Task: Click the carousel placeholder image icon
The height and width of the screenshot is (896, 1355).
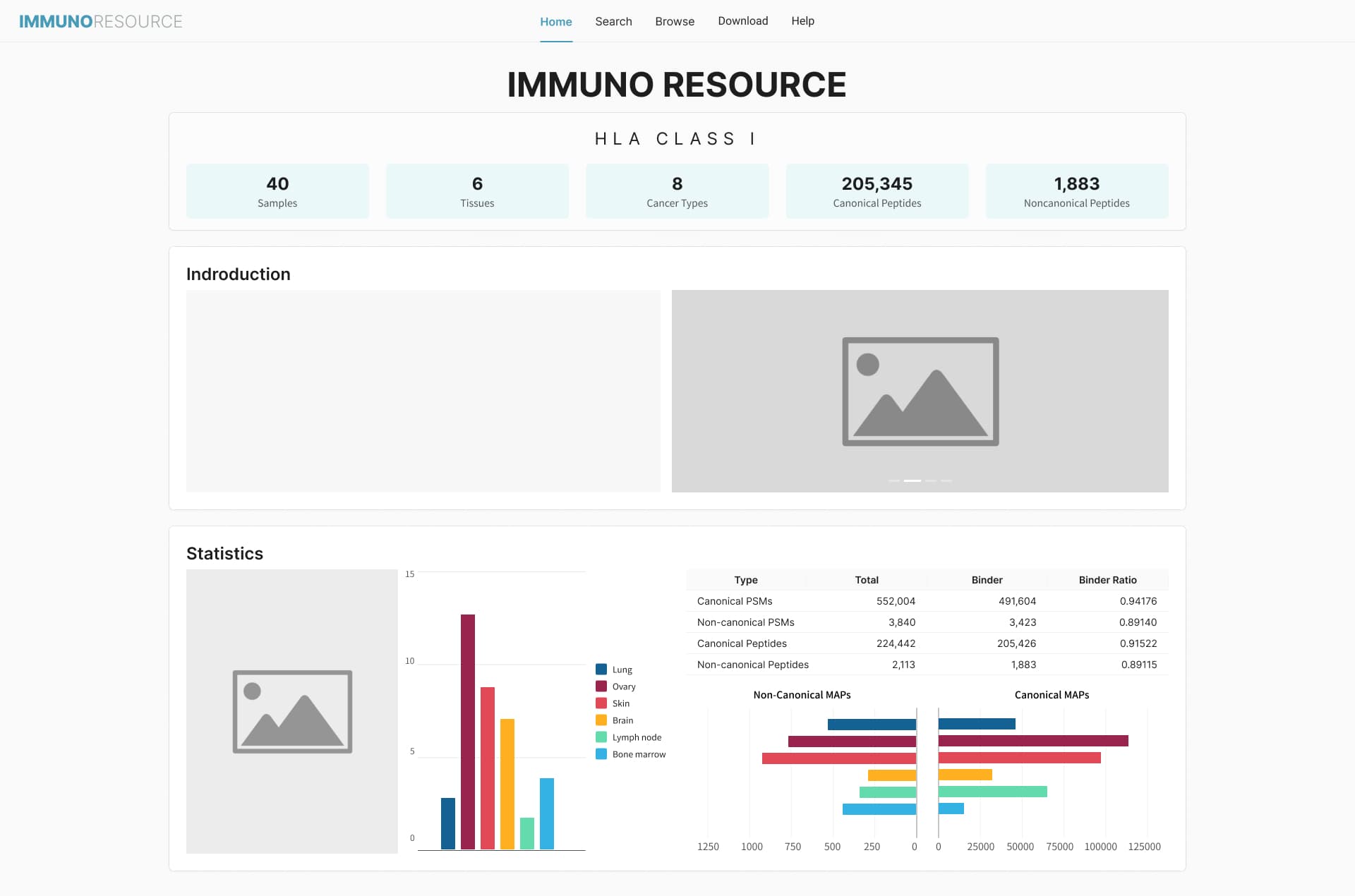Action: (x=920, y=392)
